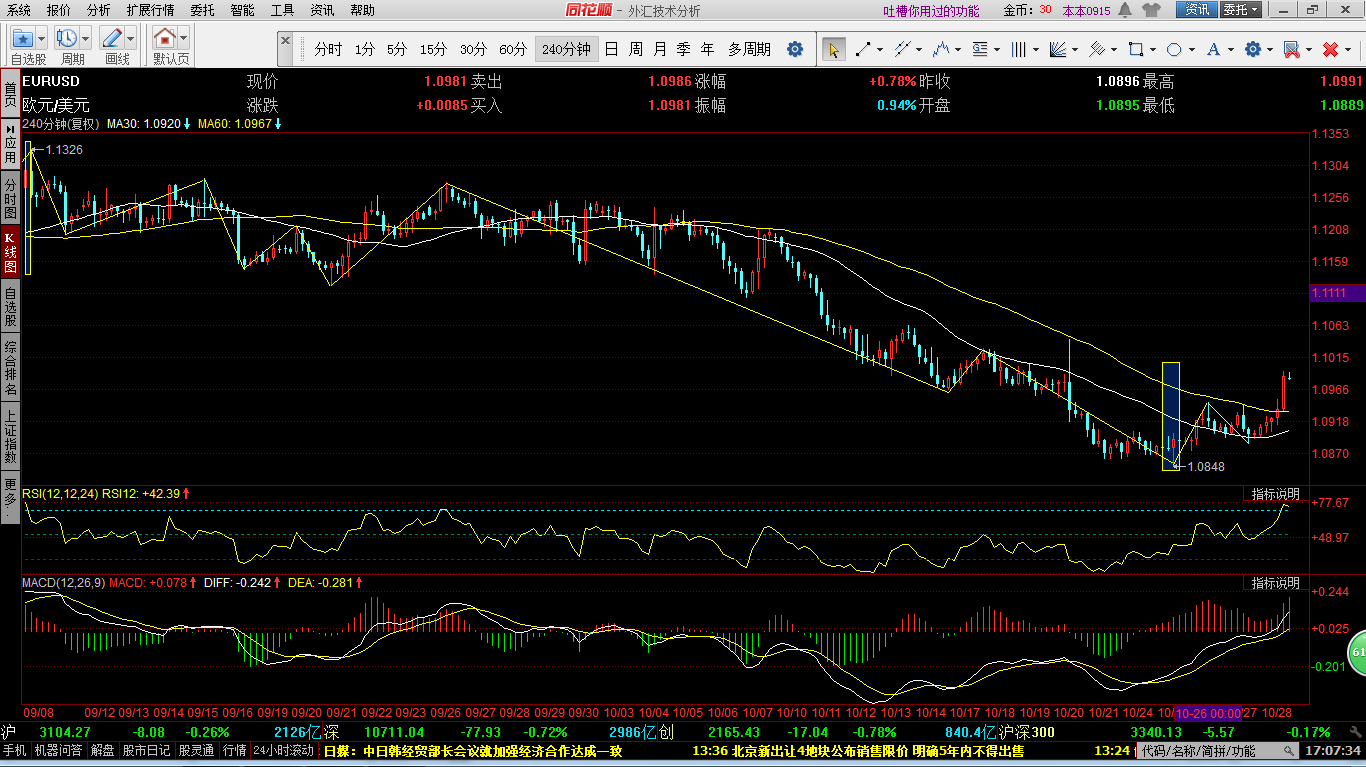Image resolution: width=1366 pixels, height=767 pixels.
Task: Expand 自选股 dropdown arrow
Action: point(41,39)
